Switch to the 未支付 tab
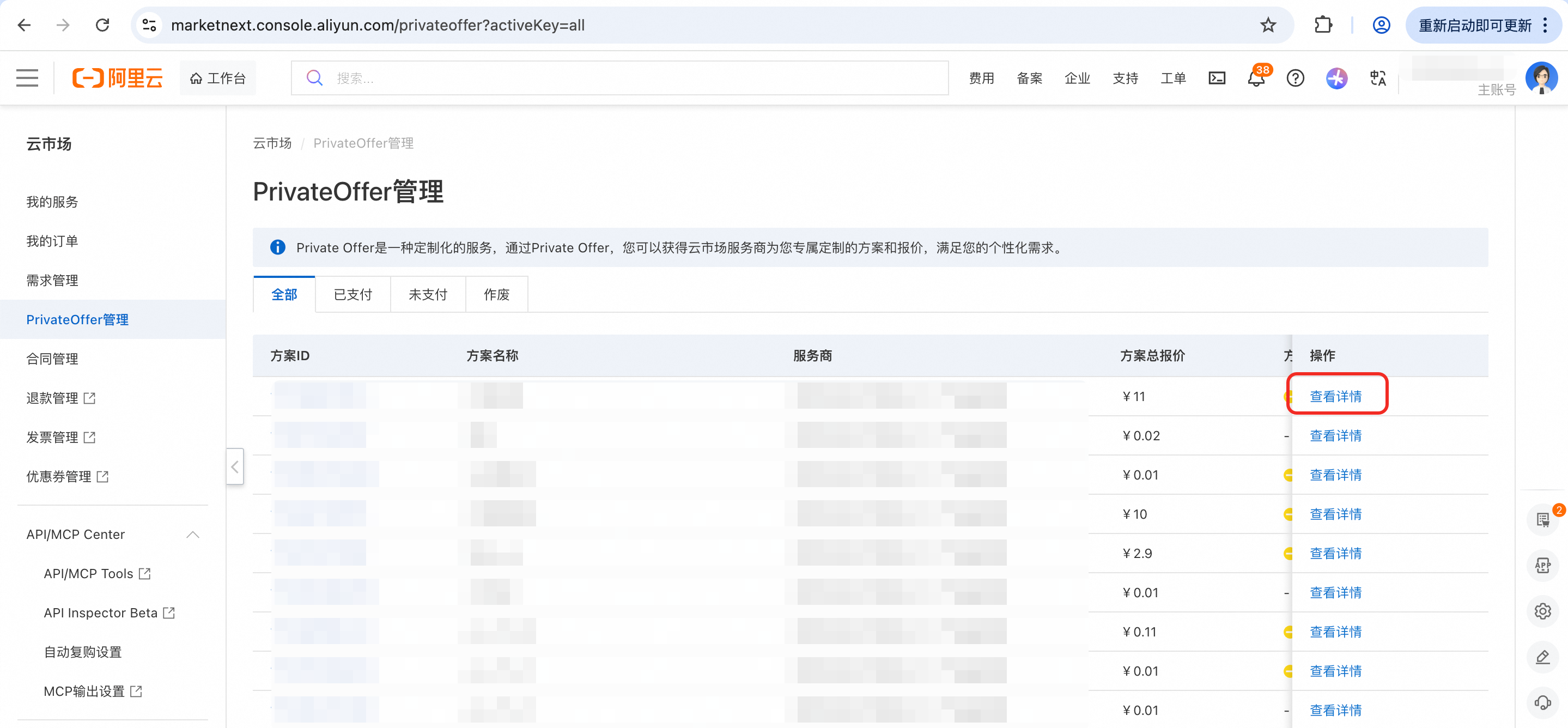Image resolution: width=1568 pixels, height=728 pixels. [x=427, y=295]
